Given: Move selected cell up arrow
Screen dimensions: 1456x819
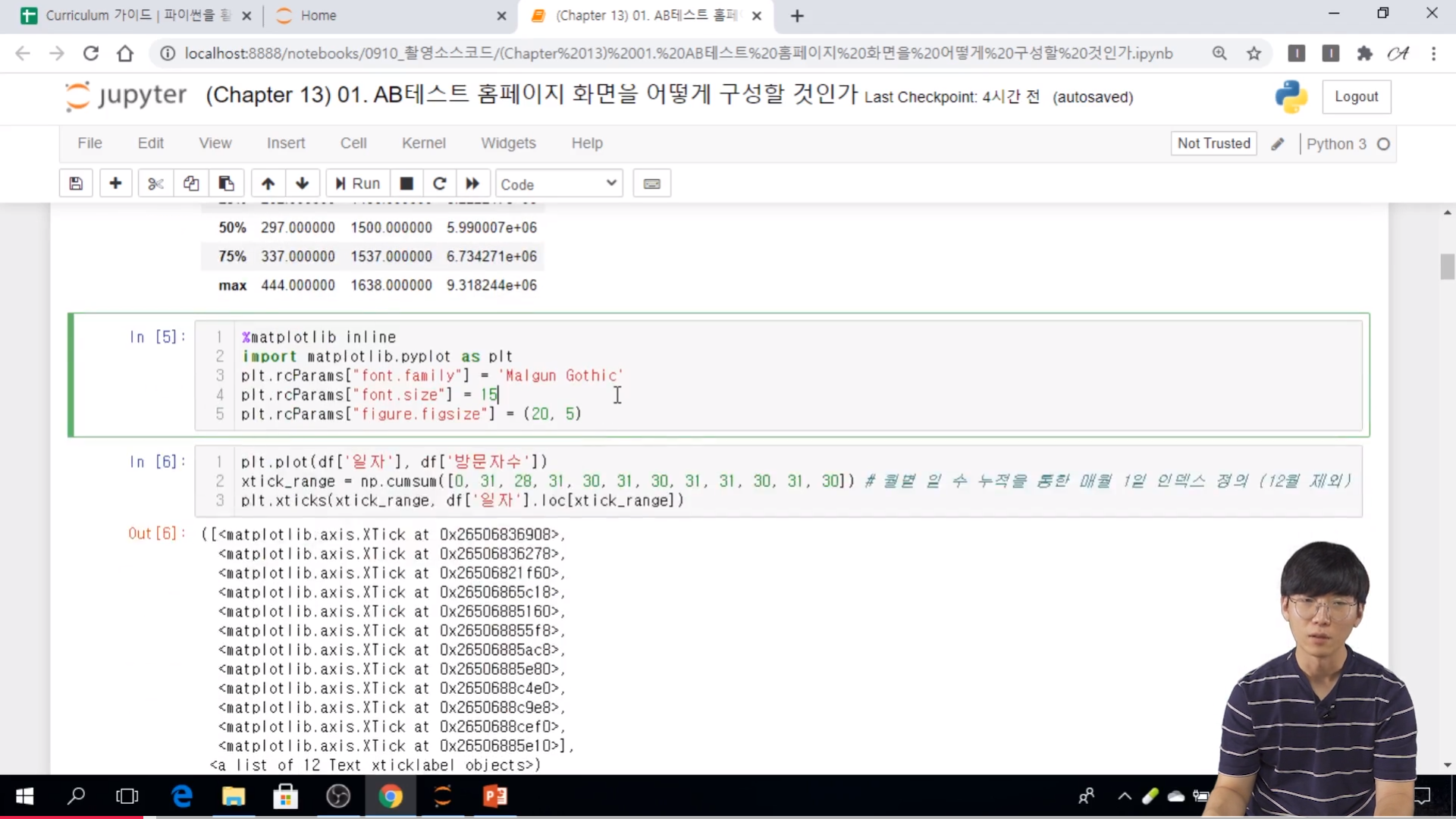Looking at the screenshot, I should coord(268,184).
